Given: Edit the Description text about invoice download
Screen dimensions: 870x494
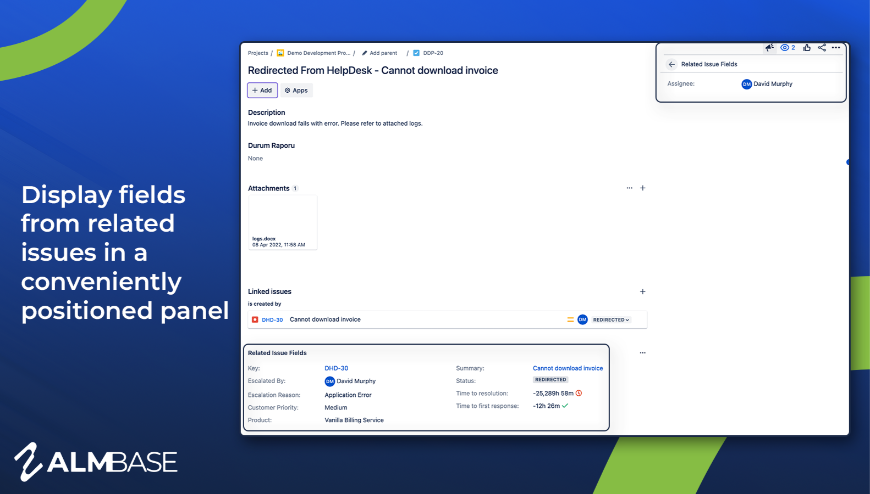Looking at the screenshot, I should pos(335,124).
